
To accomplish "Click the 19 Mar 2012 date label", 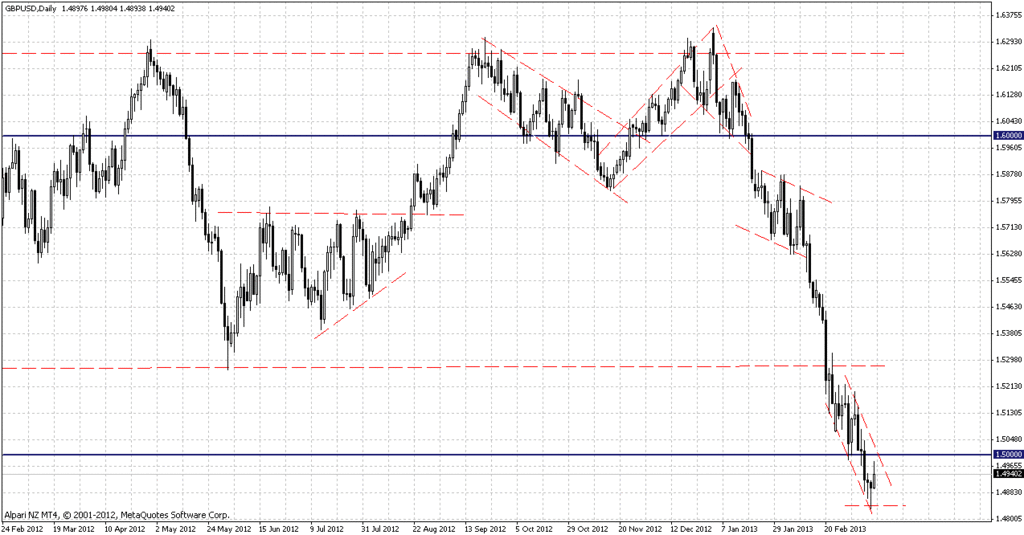I will 74,529.
